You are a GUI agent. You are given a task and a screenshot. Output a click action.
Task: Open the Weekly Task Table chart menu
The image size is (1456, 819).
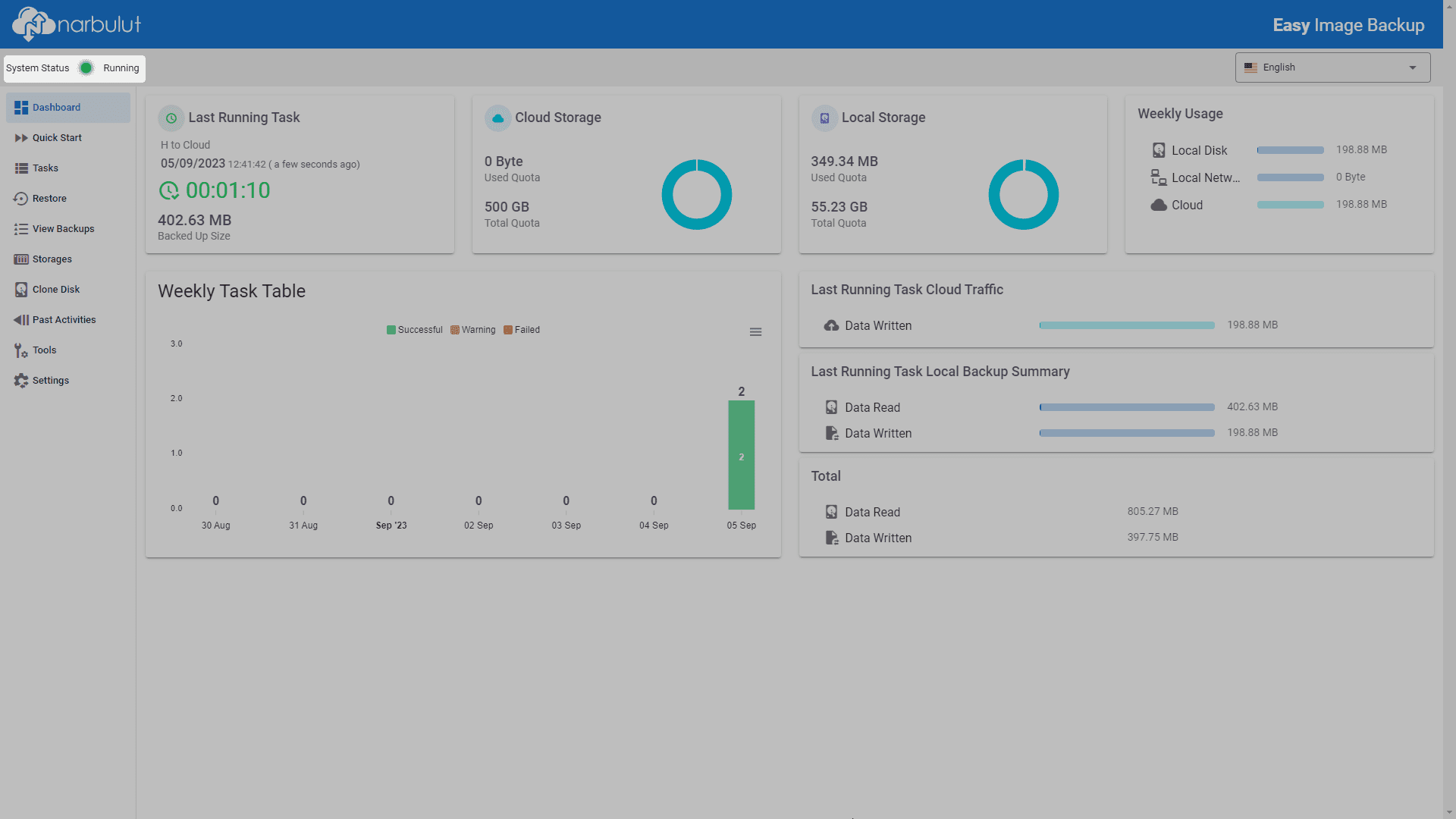pos(755,332)
